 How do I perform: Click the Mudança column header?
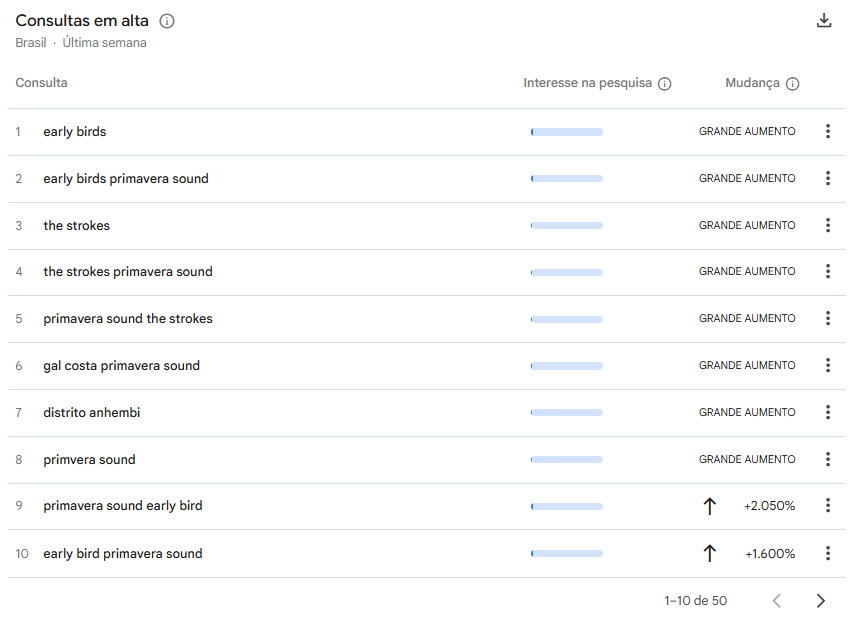click(752, 83)
